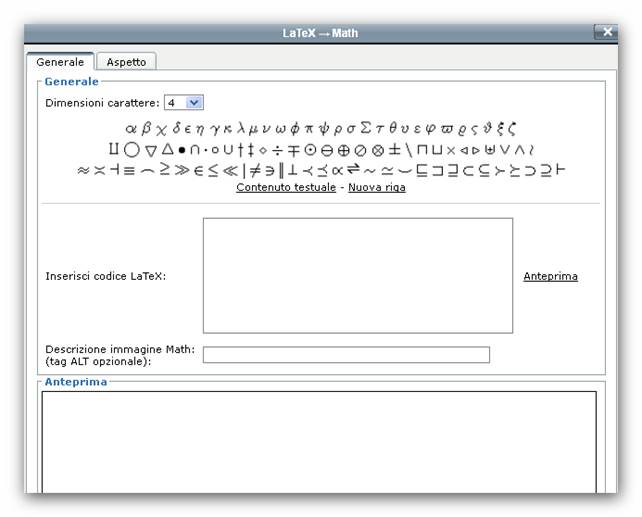
Task: Switch to the Aspetto tab
Action: [x=126, y=62]
